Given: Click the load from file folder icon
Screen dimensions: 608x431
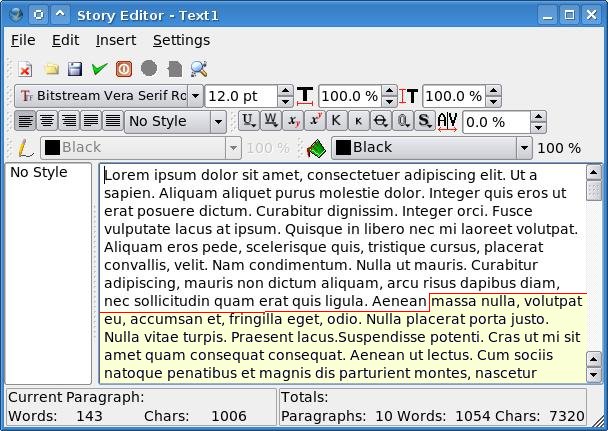Looking at the screenshot, I should (x=50, y=69).
